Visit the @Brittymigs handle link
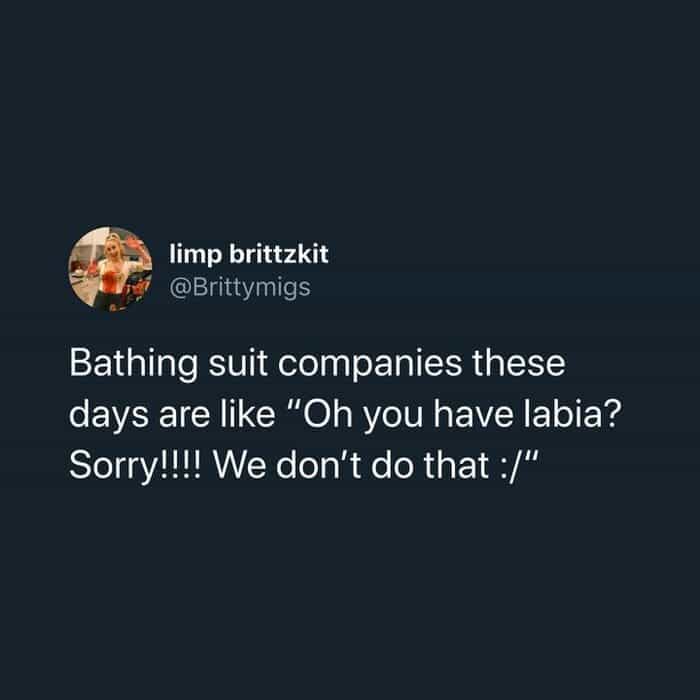Image resolution: width=700 pixels, height=700 pixels. click(240, 288)
